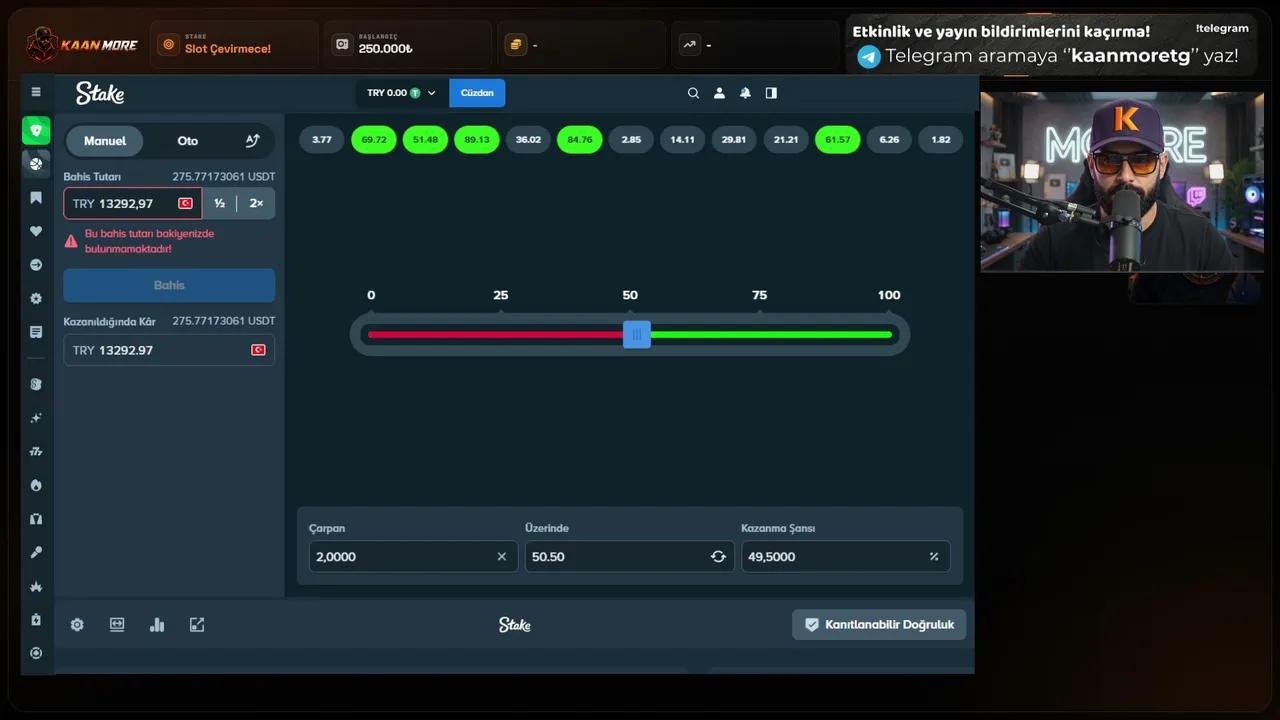
Task: Open the TRY 0.00 balance dropdown
Action: [402, 93]
